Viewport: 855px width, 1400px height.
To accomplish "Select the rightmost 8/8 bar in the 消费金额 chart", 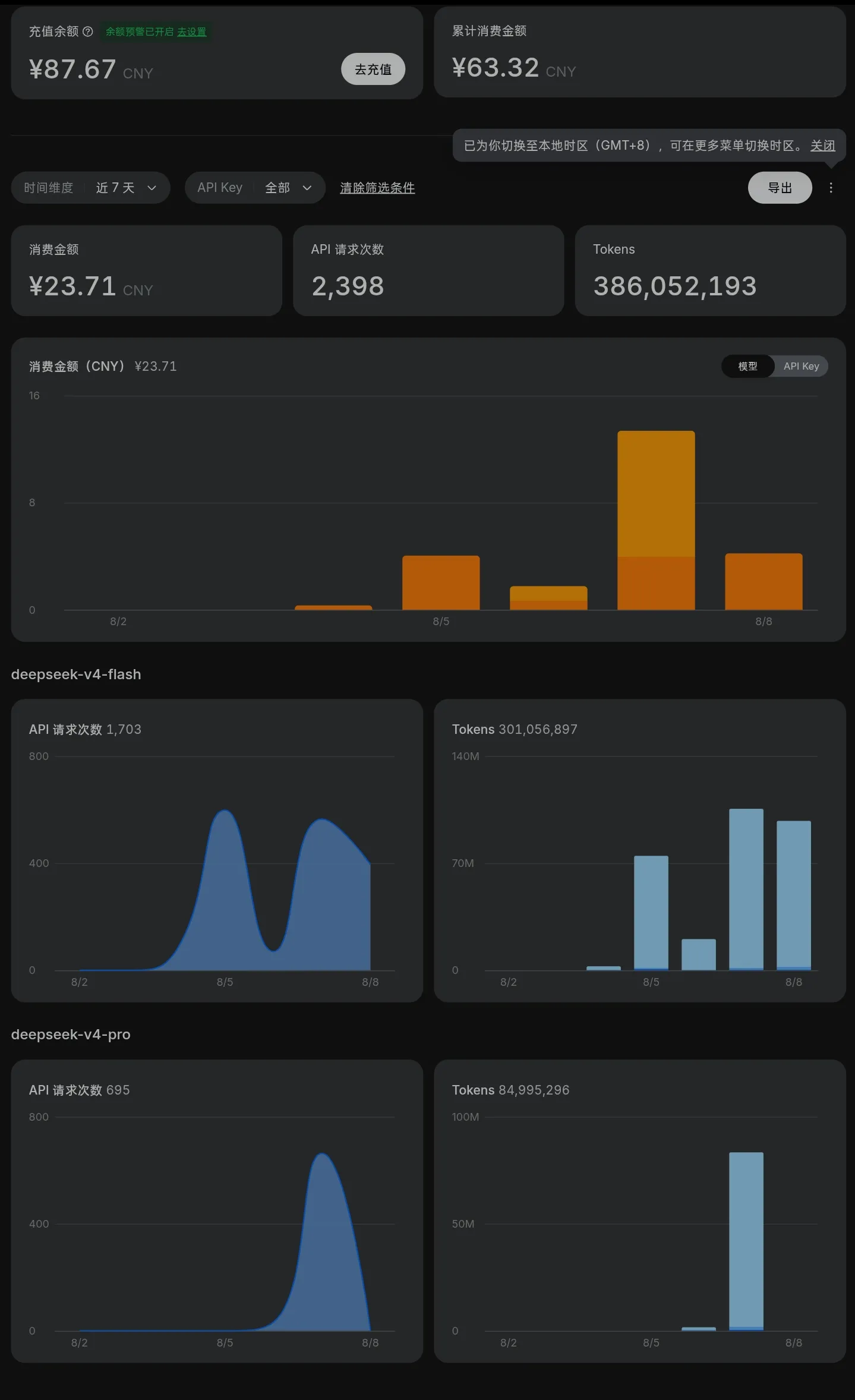I will pos(763,581).
